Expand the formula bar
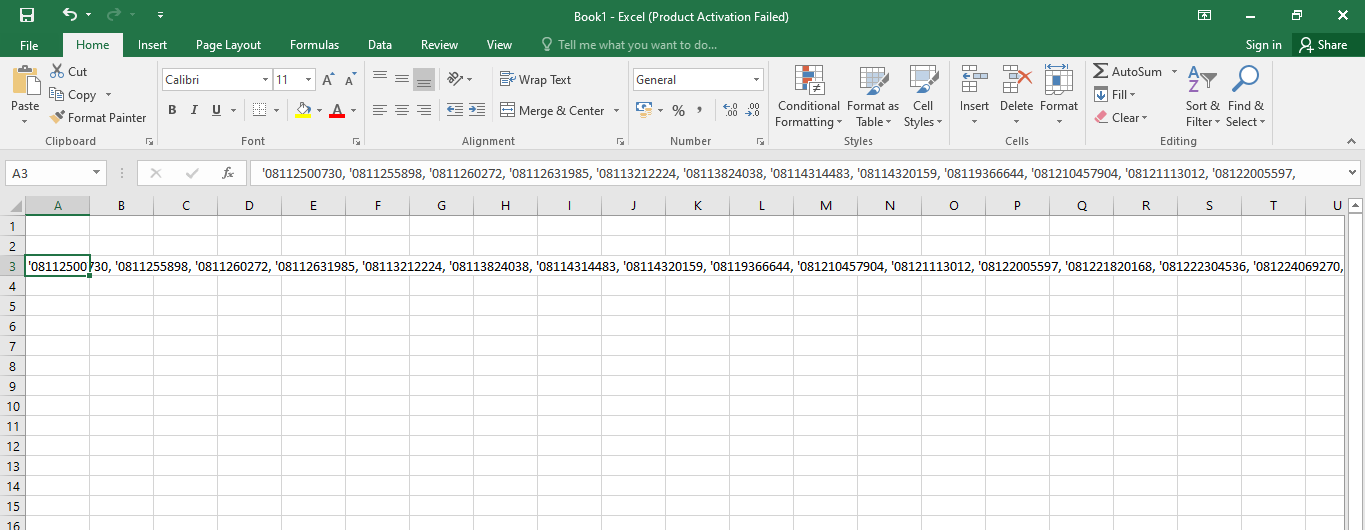The image size is (1365, 530). tap(1352, 173)
